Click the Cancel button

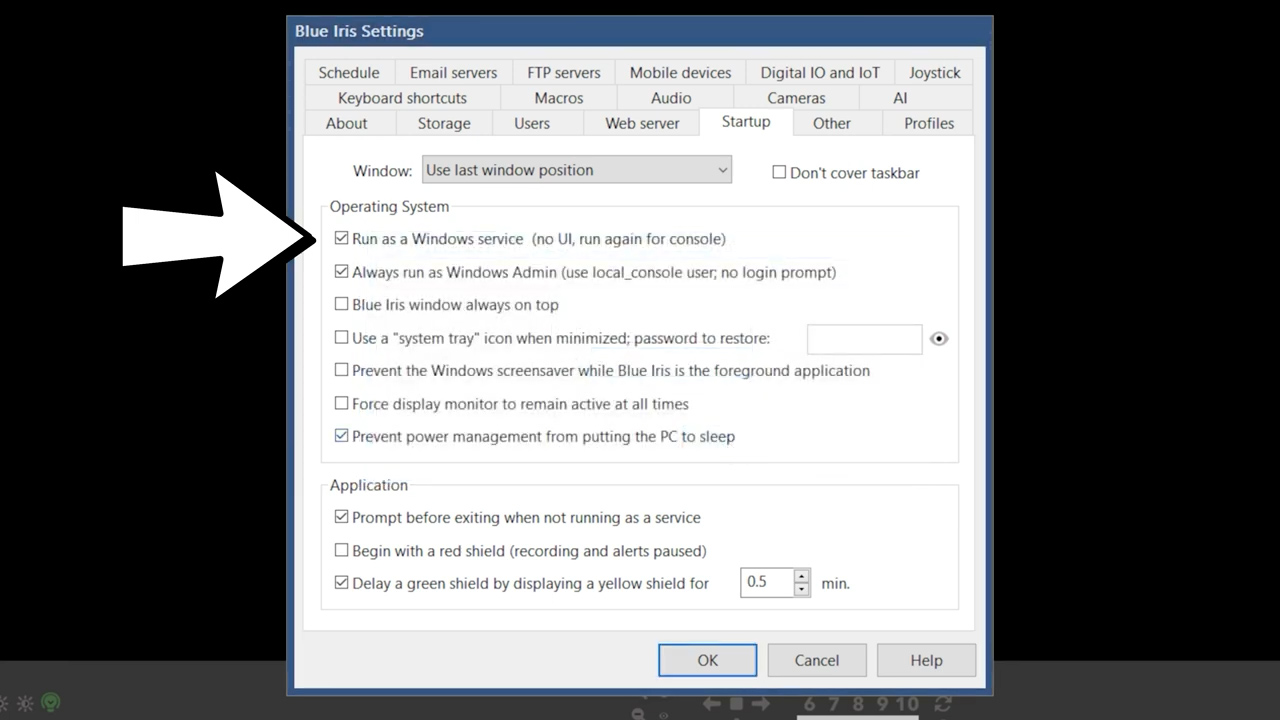(x=817, y=660)
